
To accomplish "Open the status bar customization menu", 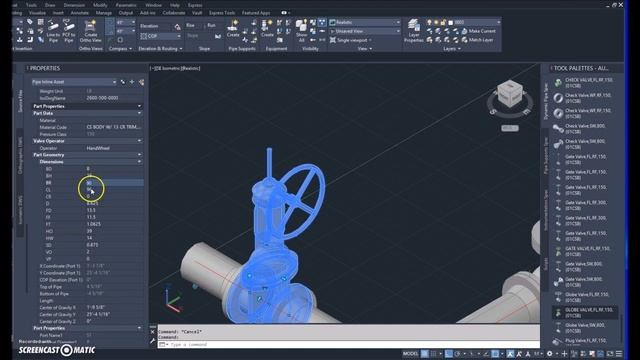I will coord(619,353).
